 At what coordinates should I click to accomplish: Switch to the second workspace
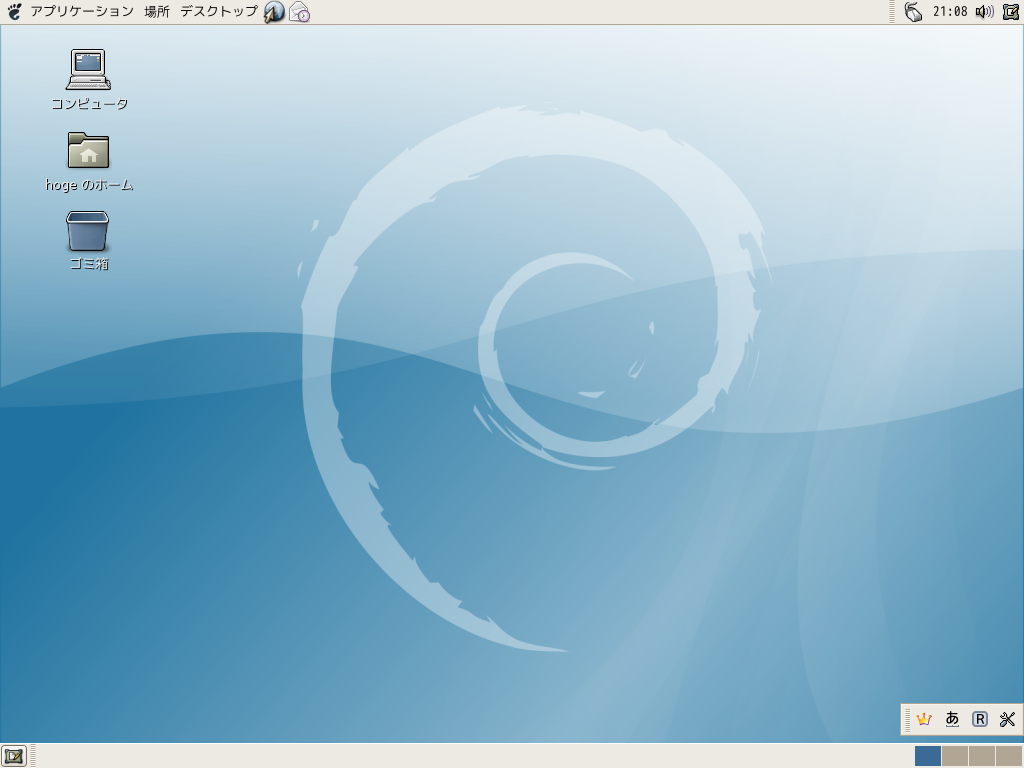click(x=955, y=756)
